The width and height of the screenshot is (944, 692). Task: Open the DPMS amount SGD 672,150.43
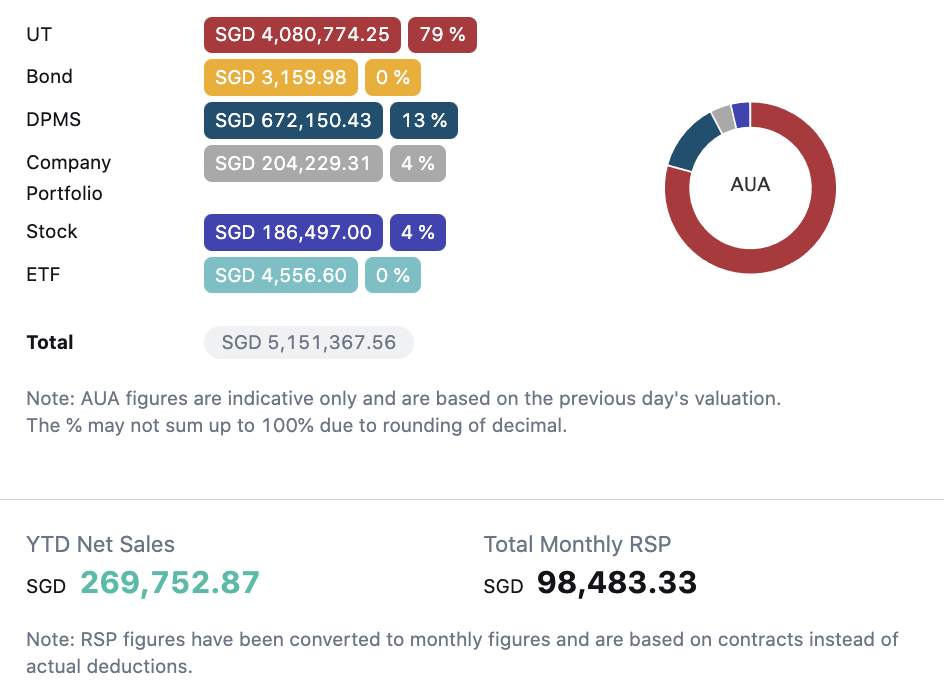click(x=293, y=121)
